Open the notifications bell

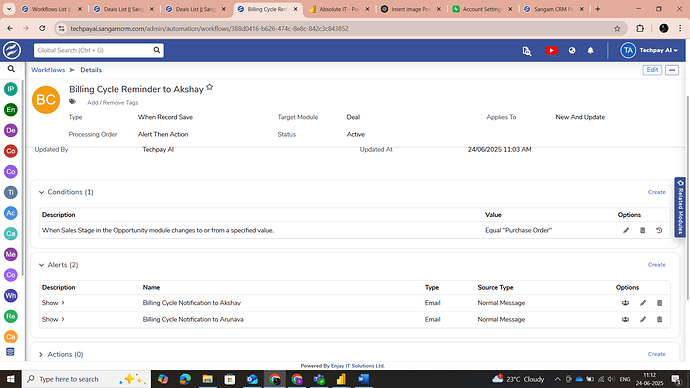[x=591, y=51]
